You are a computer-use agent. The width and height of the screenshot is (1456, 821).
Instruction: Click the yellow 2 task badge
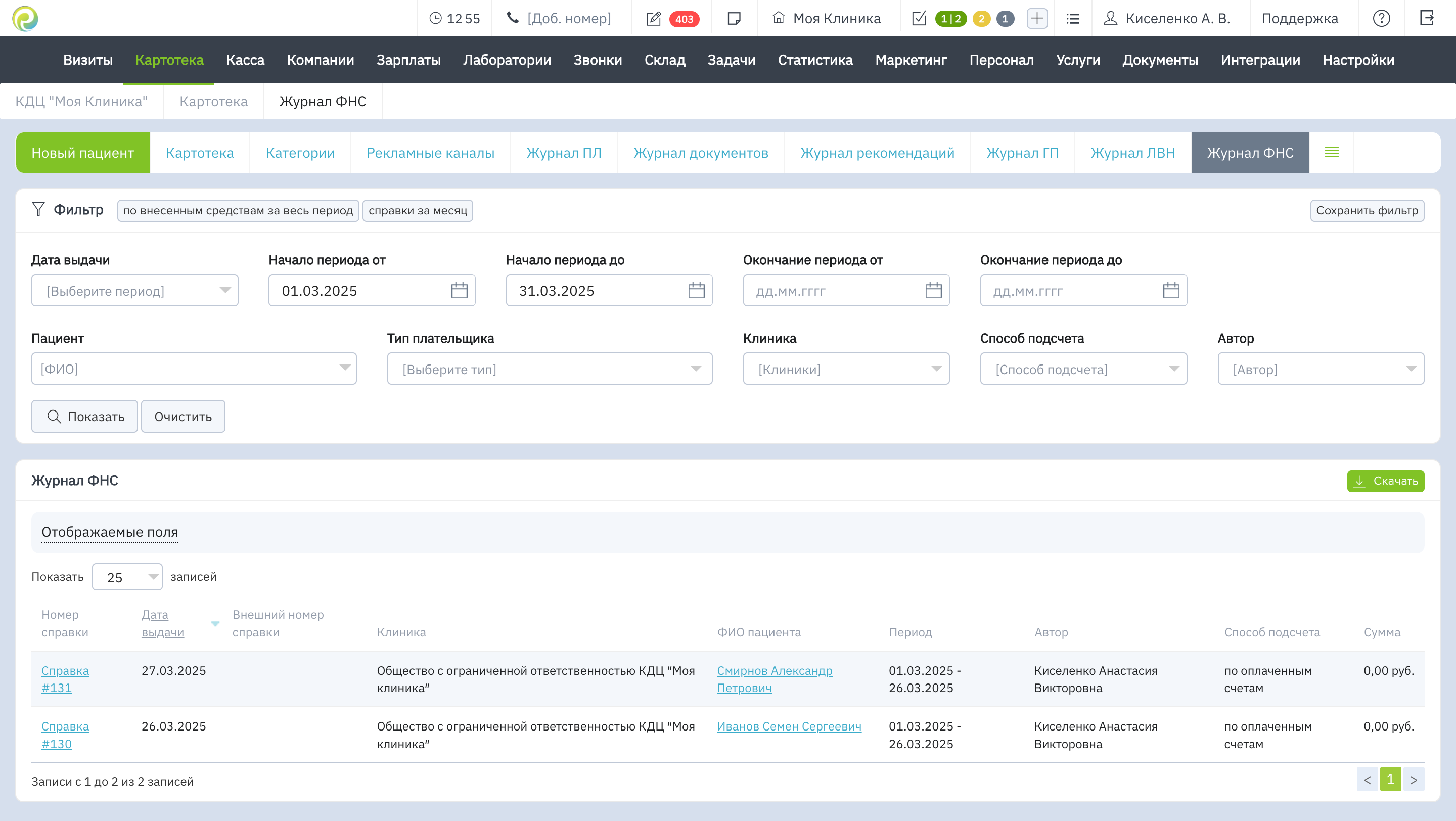[981, 19]
